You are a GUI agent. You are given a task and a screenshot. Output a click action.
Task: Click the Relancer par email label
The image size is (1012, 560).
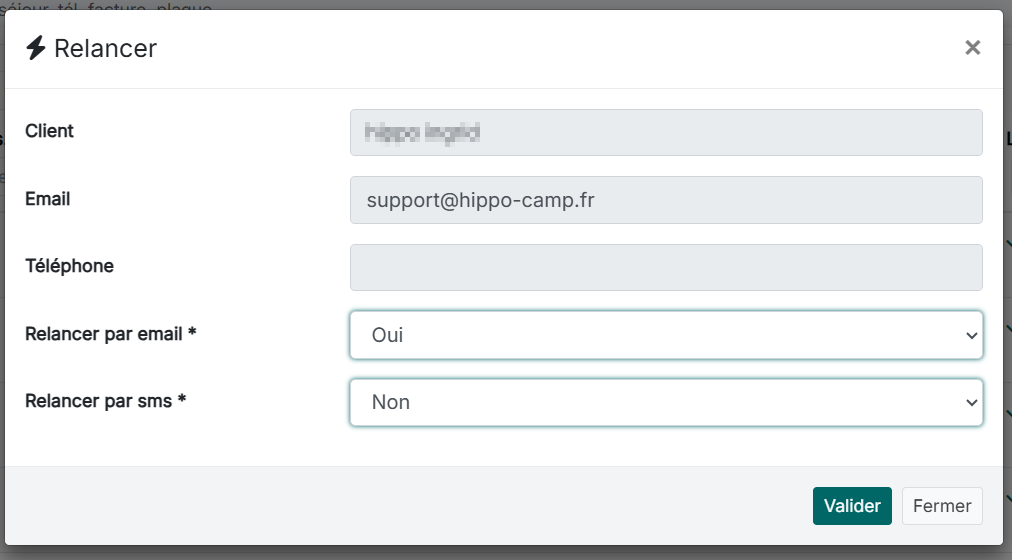[110, 334]
